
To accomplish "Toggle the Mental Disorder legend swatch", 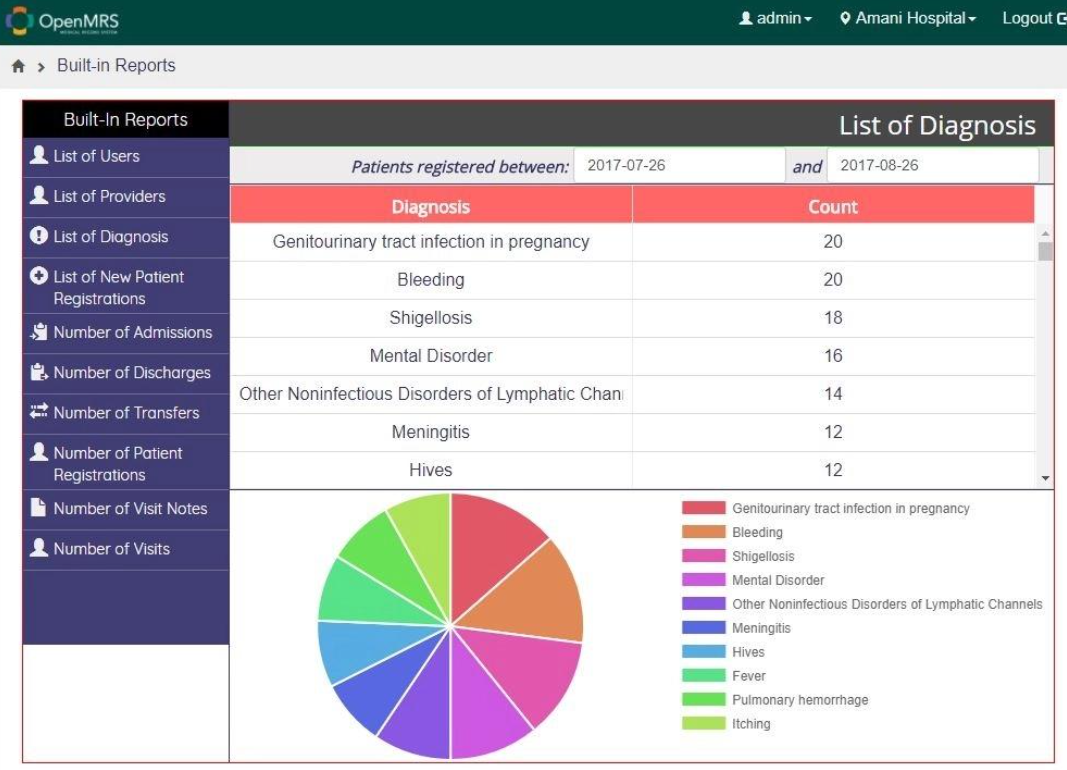I will pyautogui.click(x=704, y=580).
